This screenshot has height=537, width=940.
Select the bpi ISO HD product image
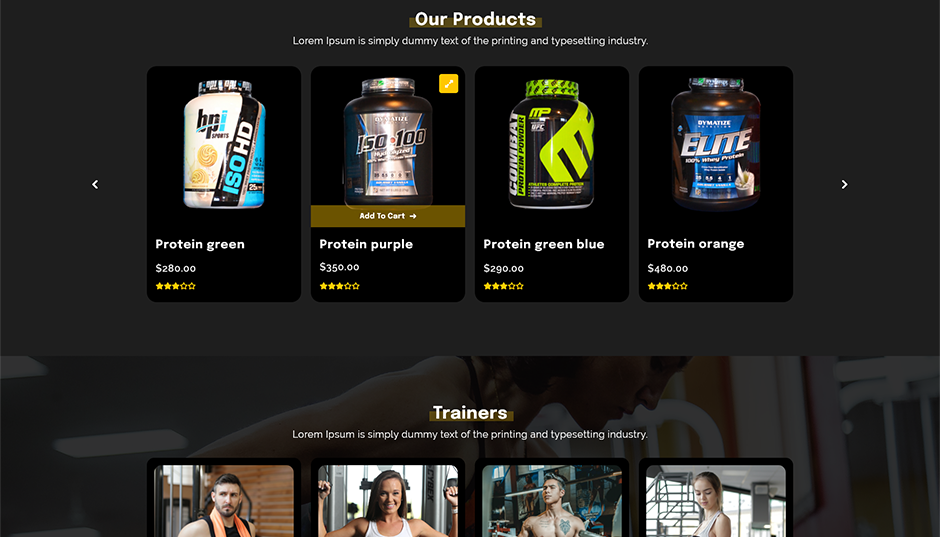pyautogui.click(x=224, y=144)
